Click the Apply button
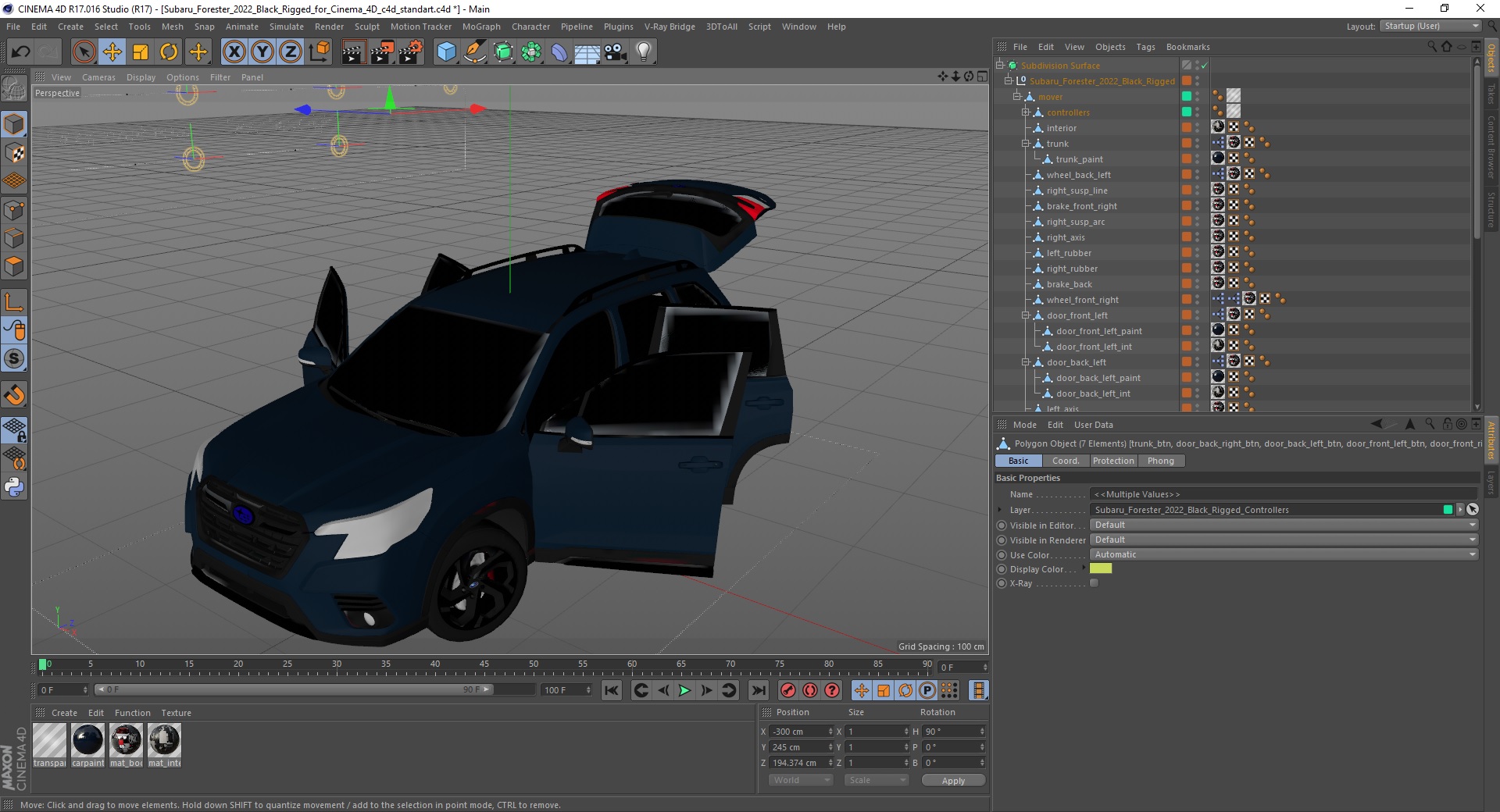Viewport: 1500px width, 812px height. 953,781
